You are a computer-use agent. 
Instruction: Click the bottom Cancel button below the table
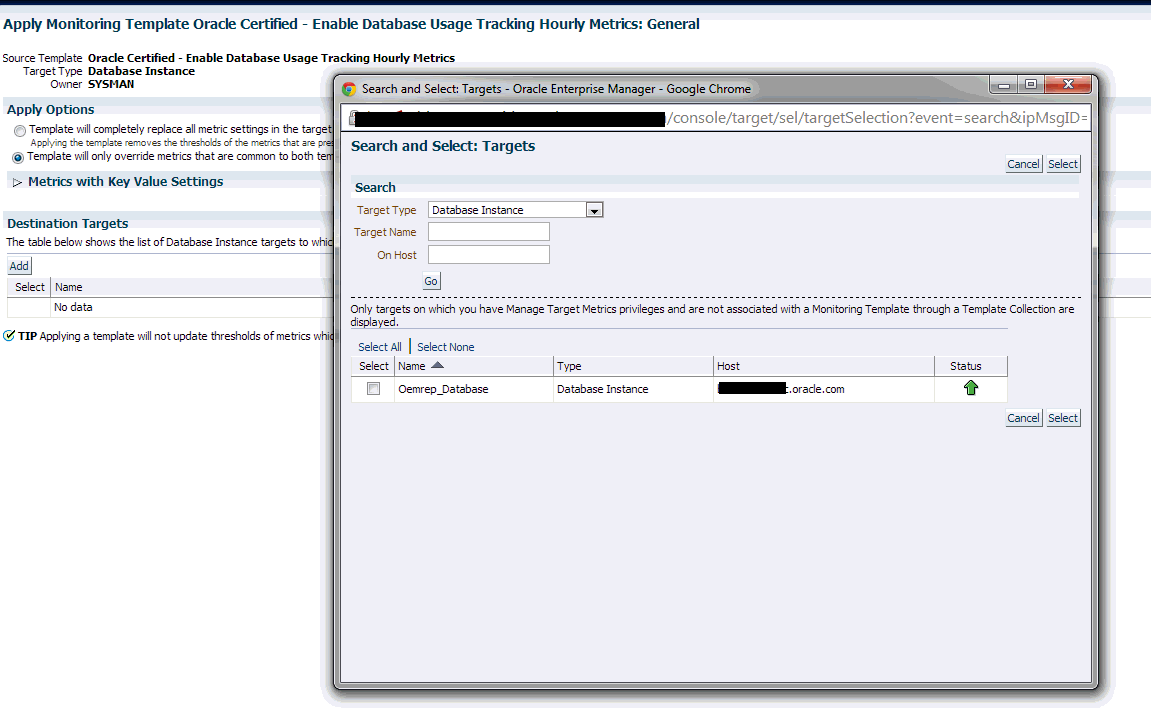[x=1023, y=418]
